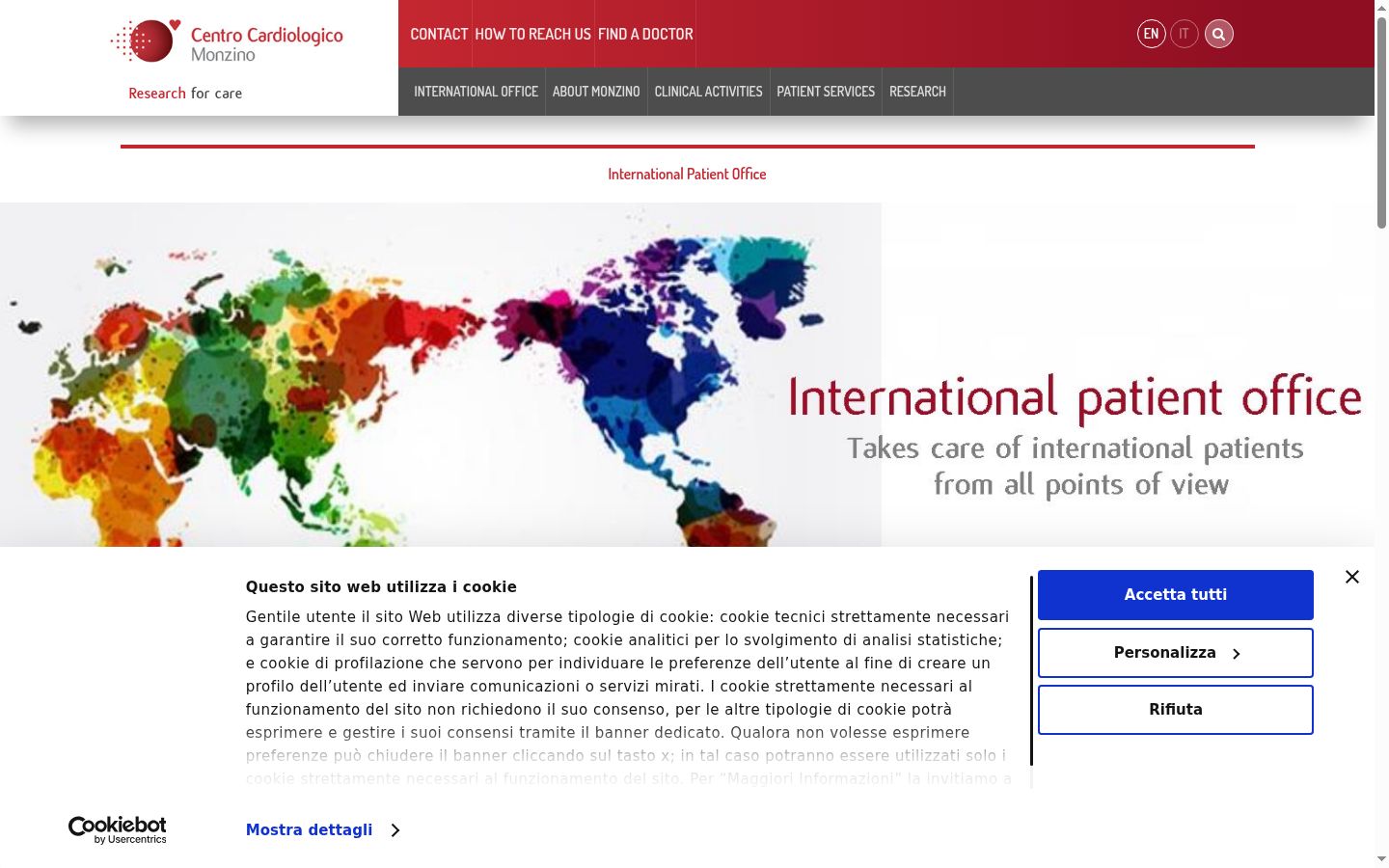Click the Cookiebot by Usercentrics logo
The height and width of the screenshot is (868, 1389).
point(118,830)
